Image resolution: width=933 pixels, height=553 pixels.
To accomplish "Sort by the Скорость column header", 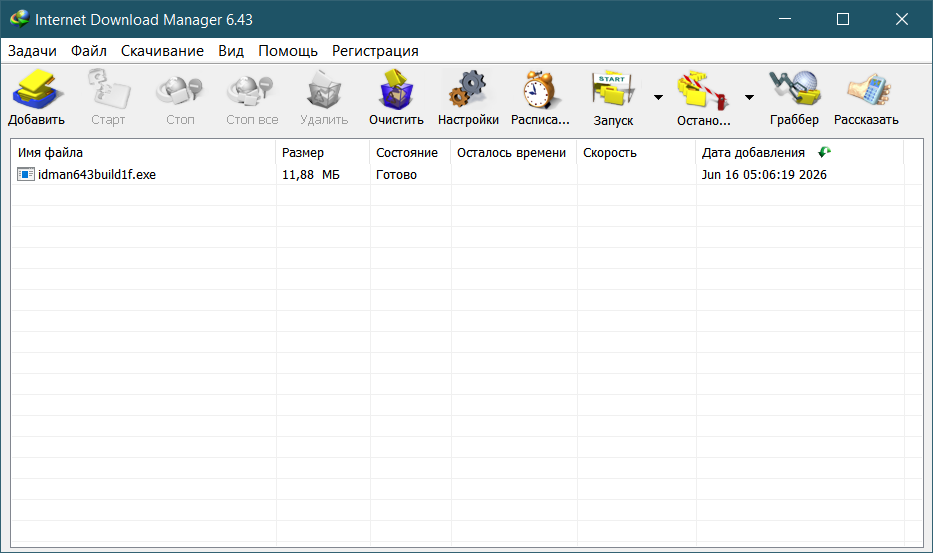I will pyautogui.click(x=636, y=152).
